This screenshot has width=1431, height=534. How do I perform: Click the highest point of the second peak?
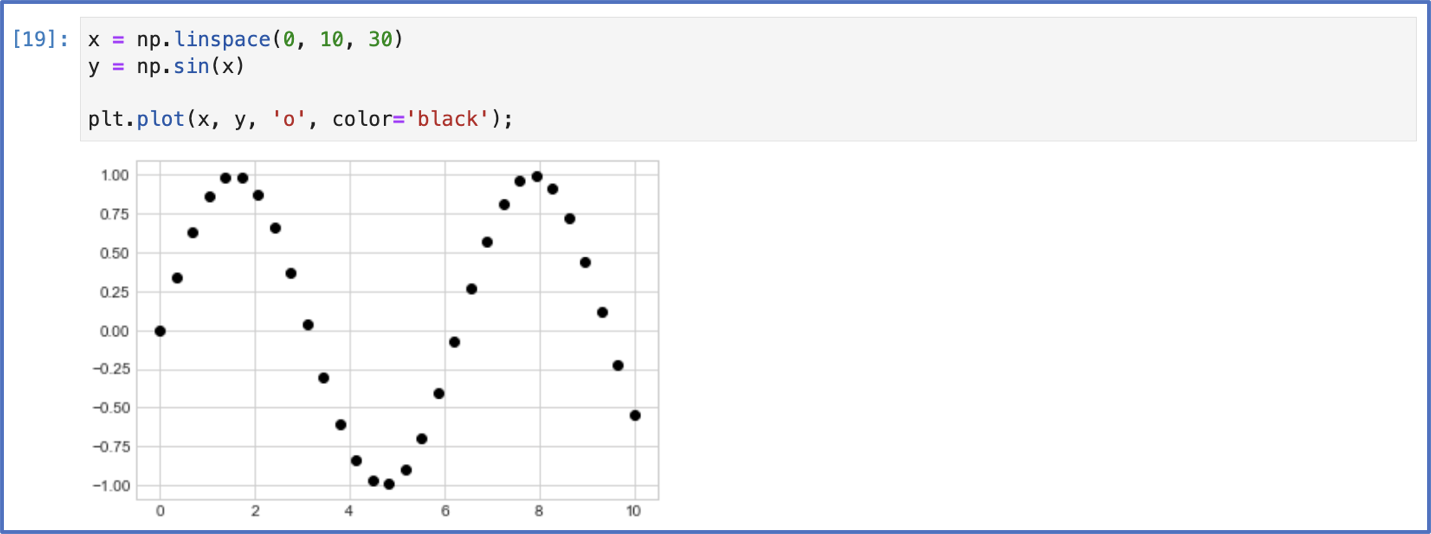(537, 176)
